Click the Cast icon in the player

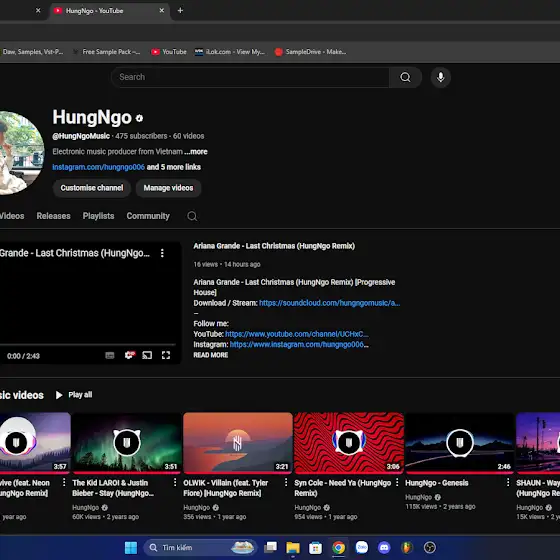147,355
